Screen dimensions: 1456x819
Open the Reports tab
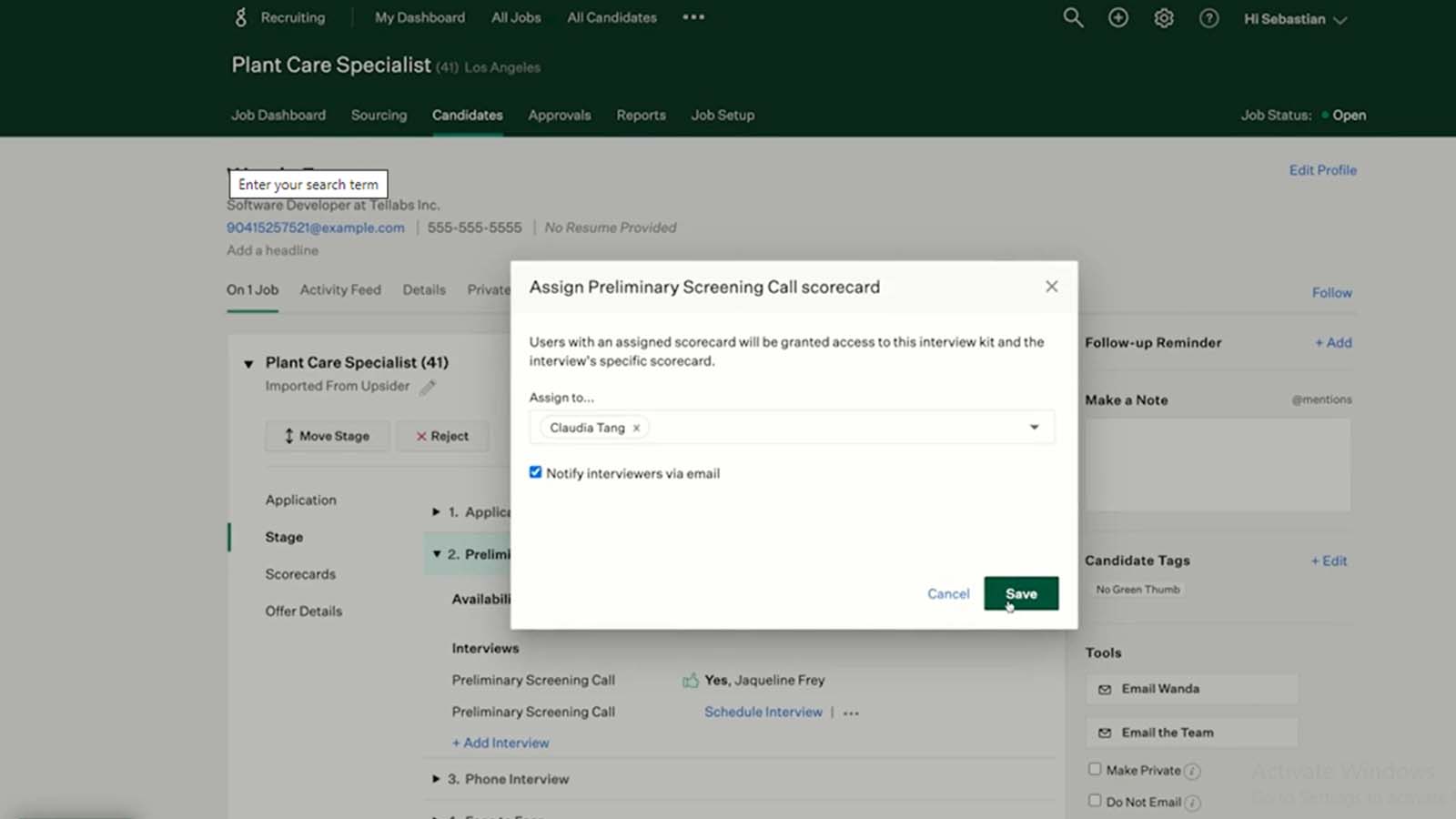coord(641,116)
